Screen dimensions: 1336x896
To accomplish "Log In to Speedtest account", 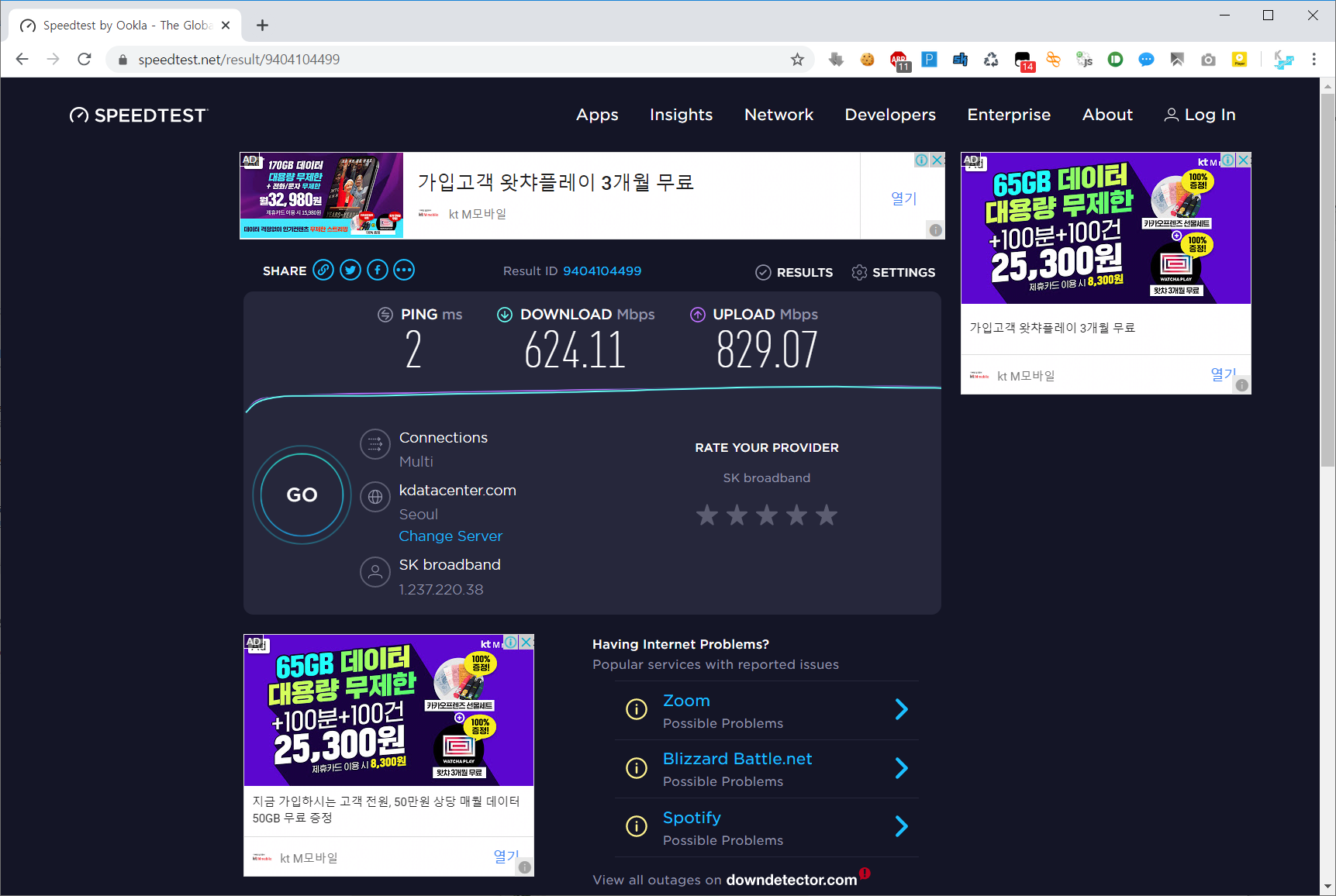I will point(1200,115).
